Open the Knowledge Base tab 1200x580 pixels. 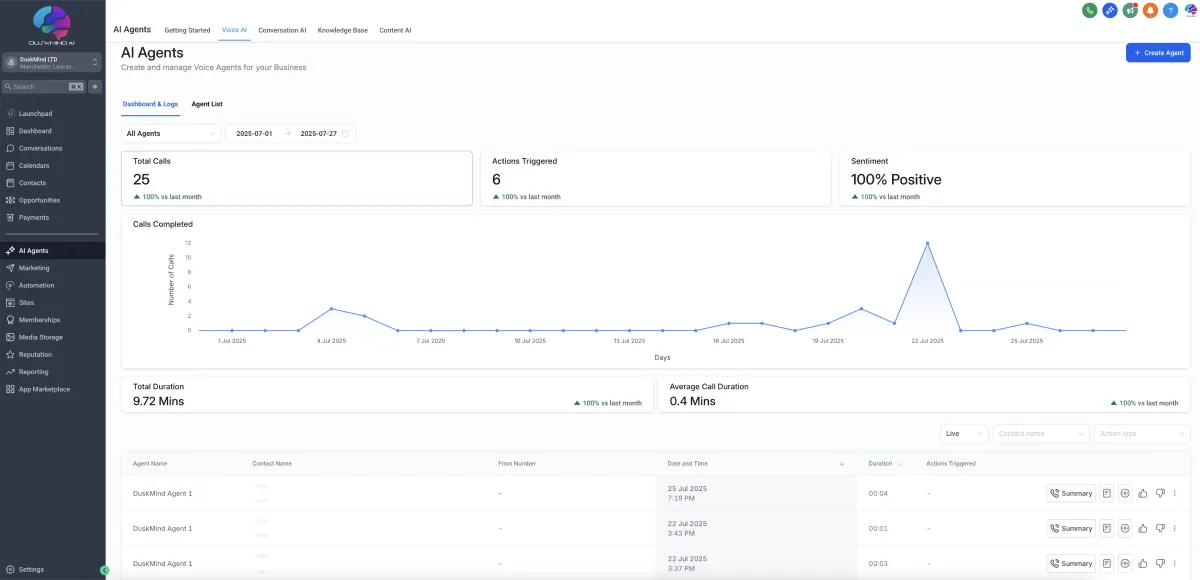(343, 30)
